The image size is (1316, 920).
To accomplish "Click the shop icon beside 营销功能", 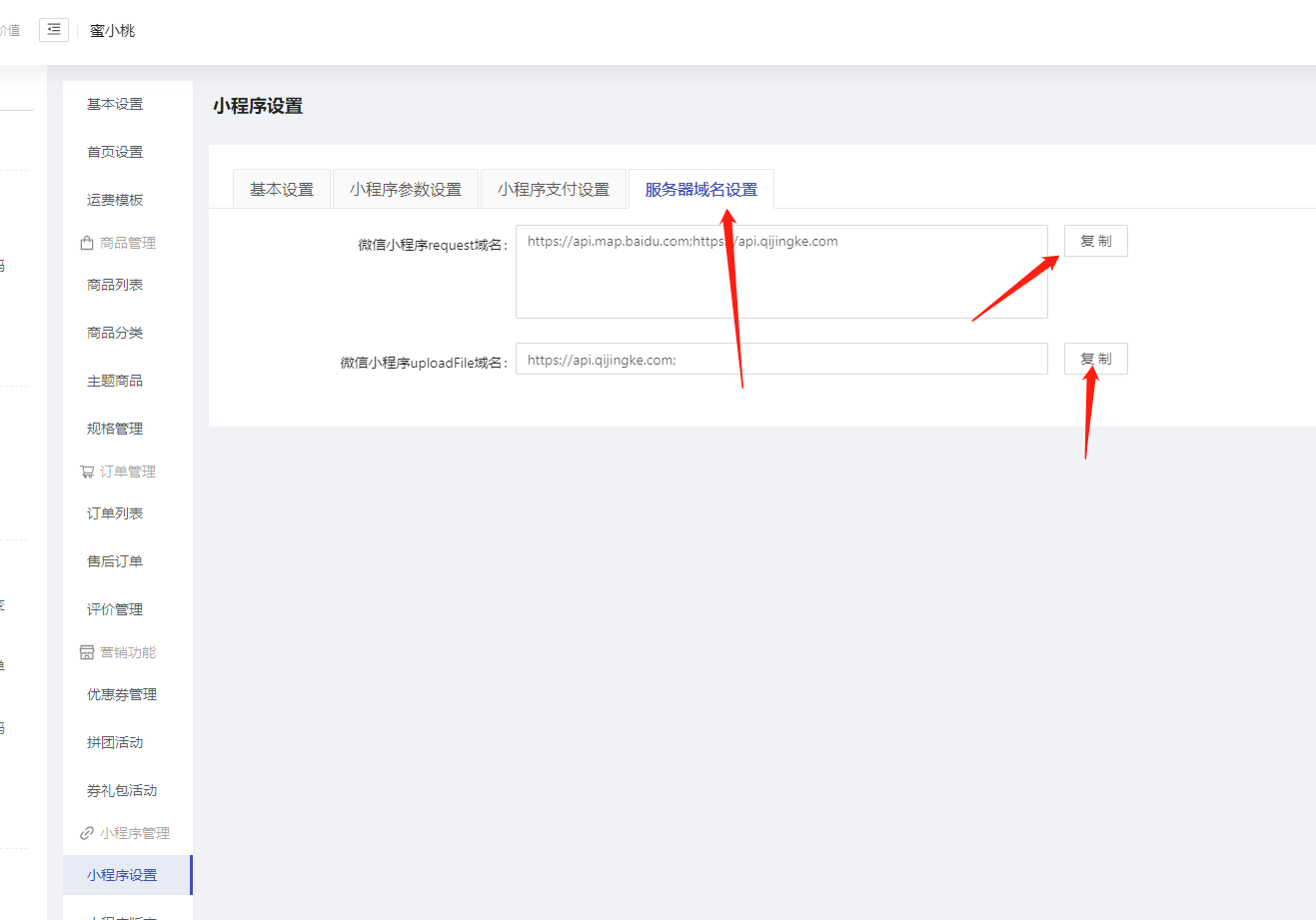I will tap(87, 652).
